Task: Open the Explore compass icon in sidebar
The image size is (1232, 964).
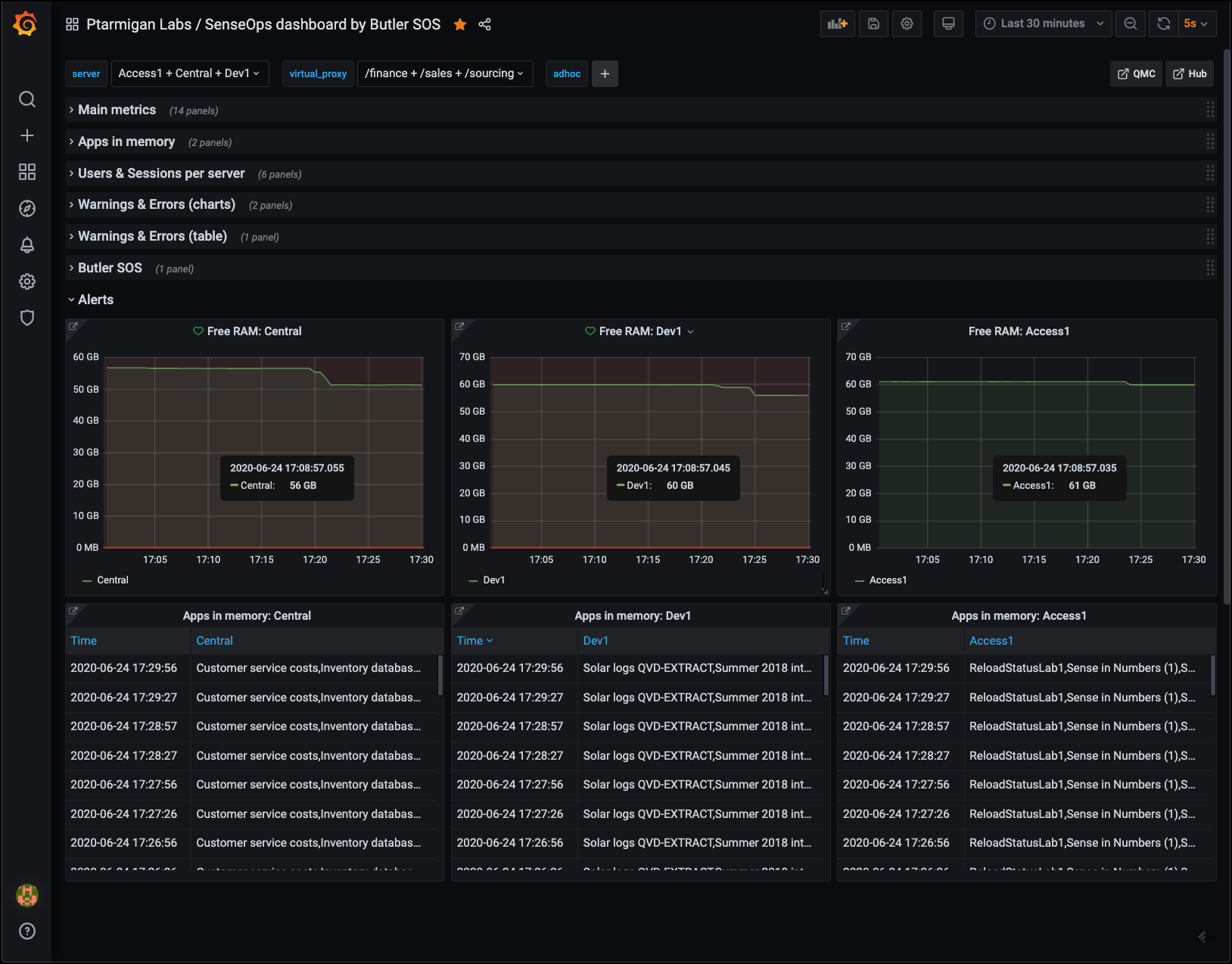Action: coord(27,209)
